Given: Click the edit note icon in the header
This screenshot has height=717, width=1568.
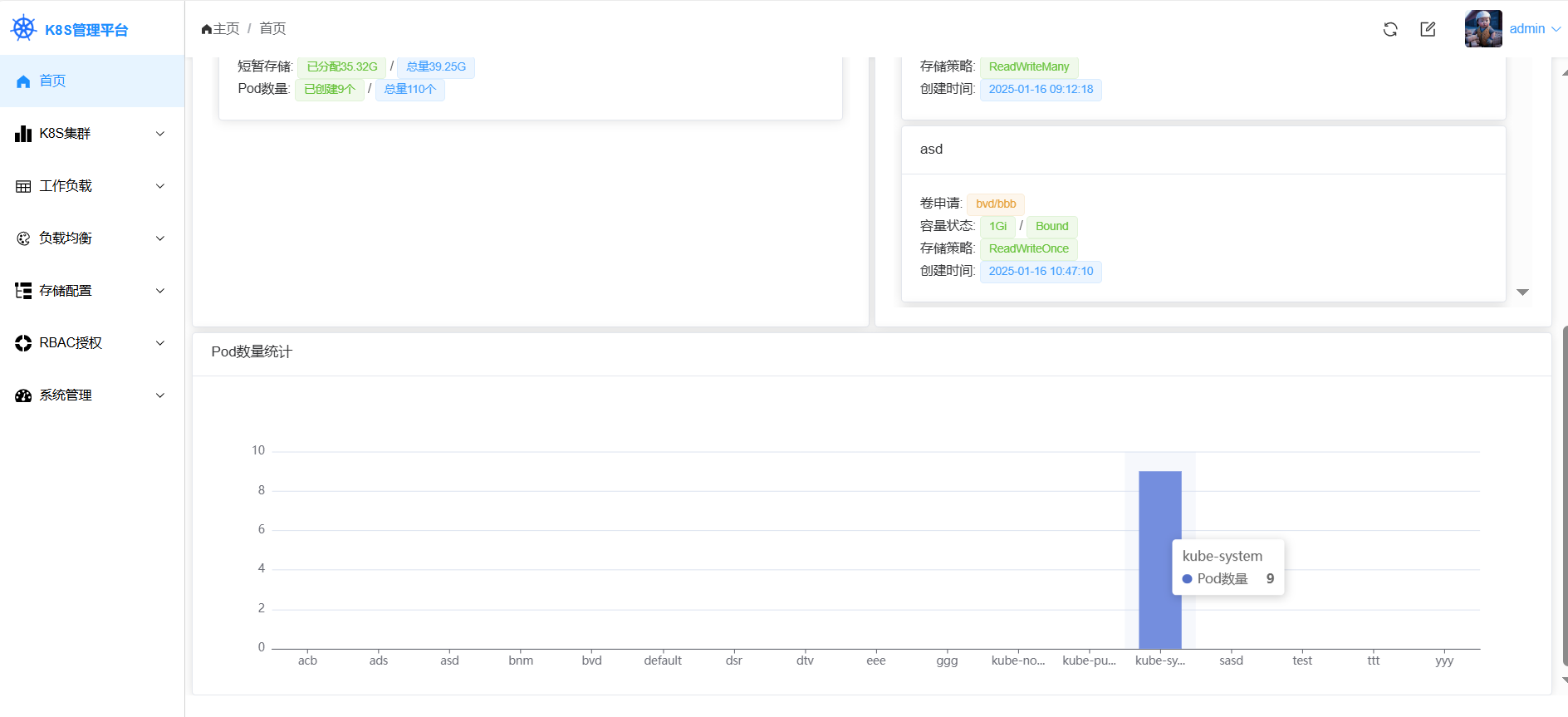Looking at the screenshot, I should [x=1428, y=29].
